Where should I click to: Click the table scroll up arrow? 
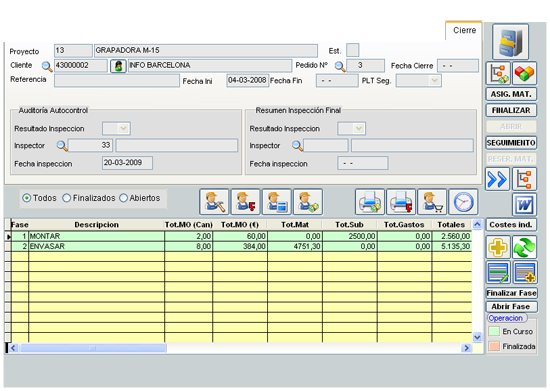477,224
